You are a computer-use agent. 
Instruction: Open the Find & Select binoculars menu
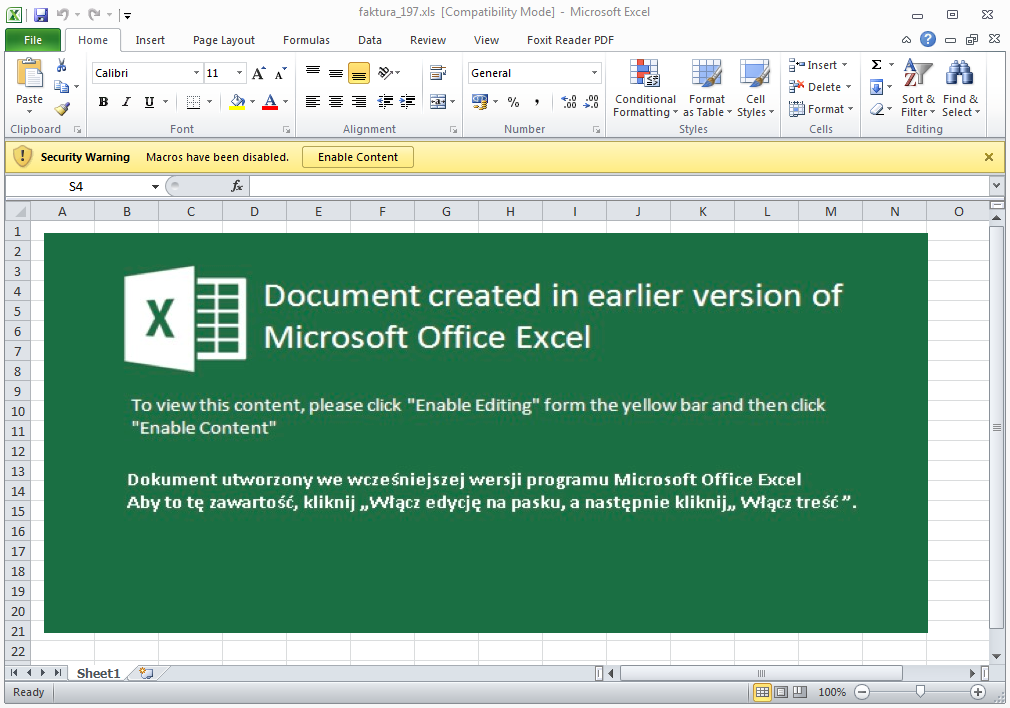tap(960, 88)
